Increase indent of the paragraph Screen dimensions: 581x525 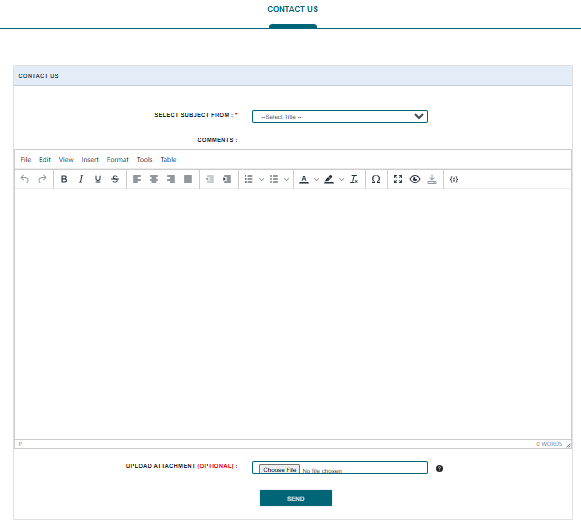[x=227, y=179]
